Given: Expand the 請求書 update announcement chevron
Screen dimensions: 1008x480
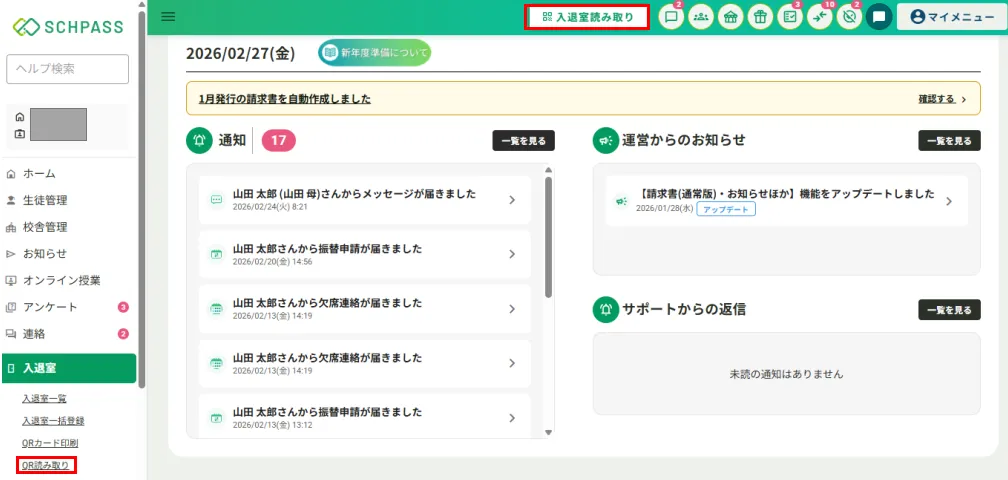Looking at the screenshot, I should (x=948, y=201).
